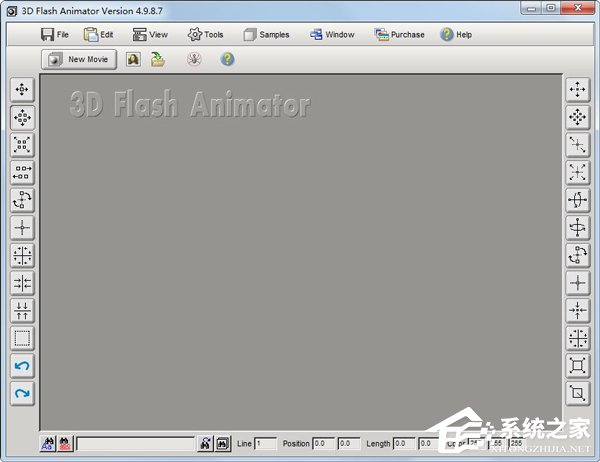Click the New Movie button
The height and width of the screenshot is (462, 600).
coord(79,59)
